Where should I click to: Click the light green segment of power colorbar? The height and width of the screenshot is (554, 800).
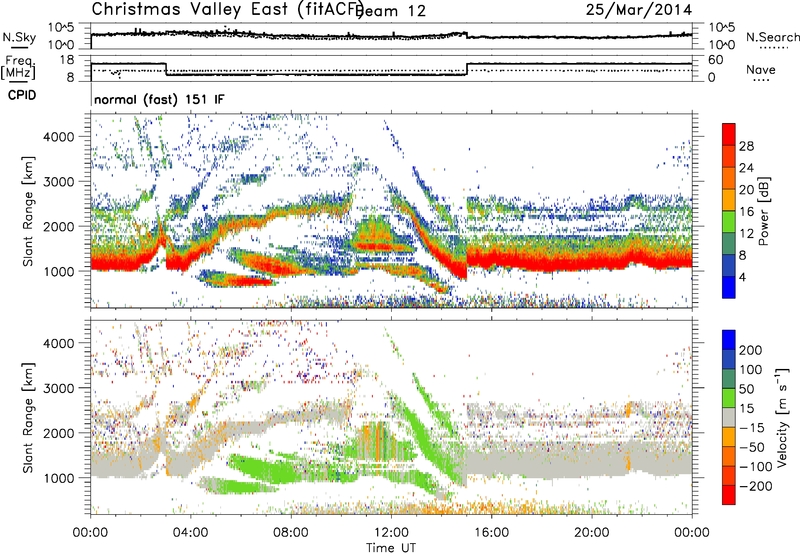(729, 221)
